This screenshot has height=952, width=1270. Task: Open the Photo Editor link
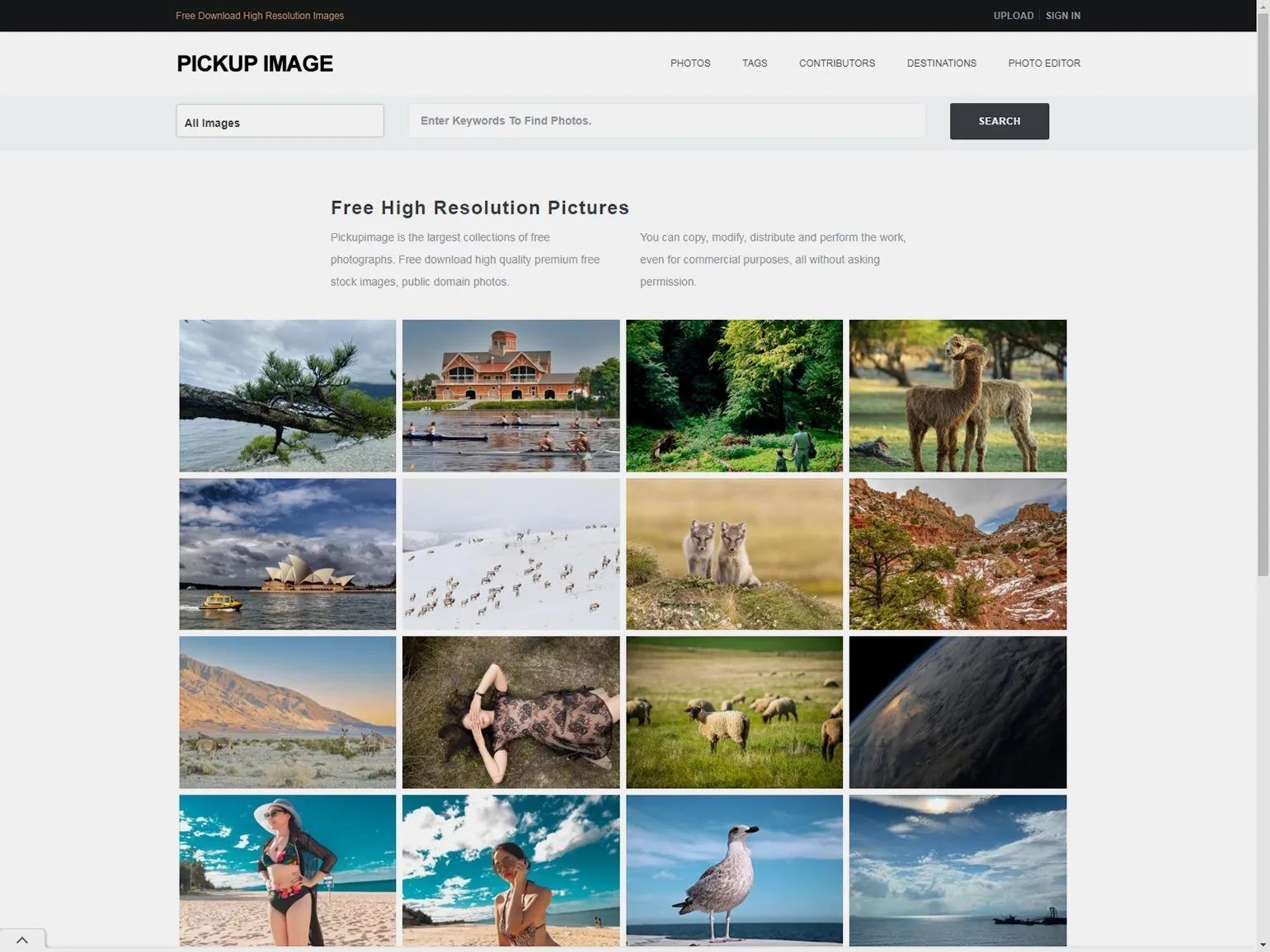coord(1044,63)
